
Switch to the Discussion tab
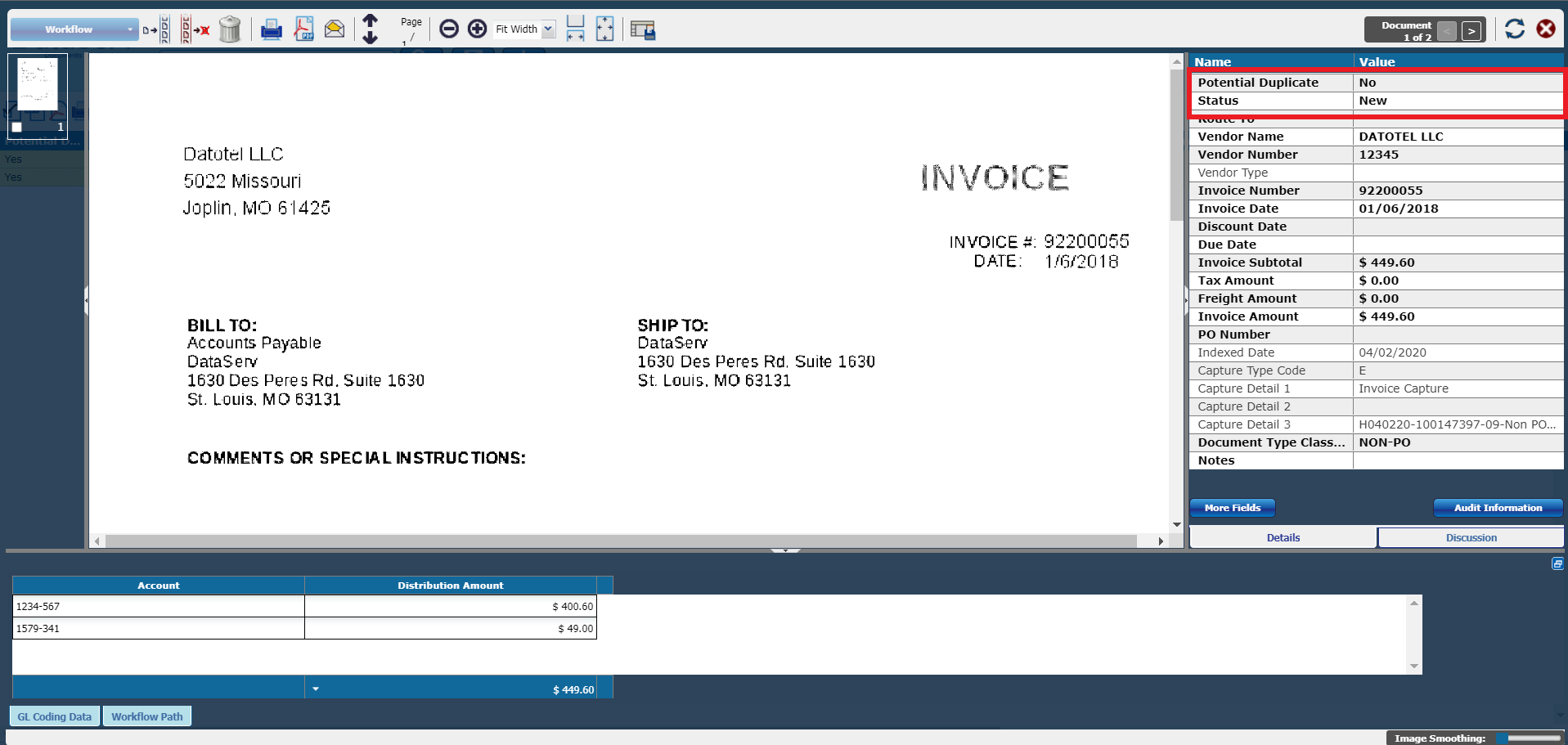point(1471,537)
